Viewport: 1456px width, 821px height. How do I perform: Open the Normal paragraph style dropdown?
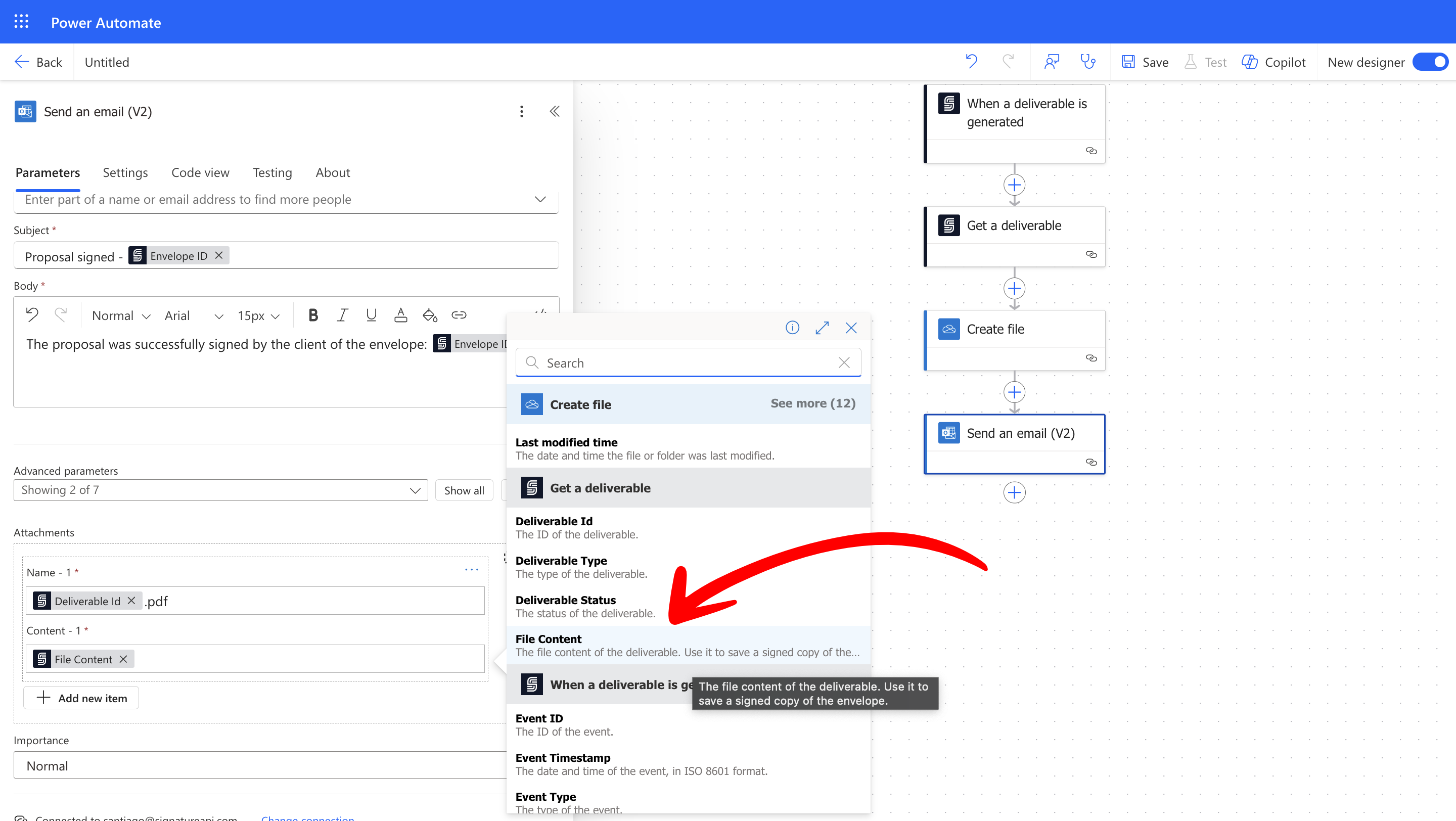tap(121, 315)
